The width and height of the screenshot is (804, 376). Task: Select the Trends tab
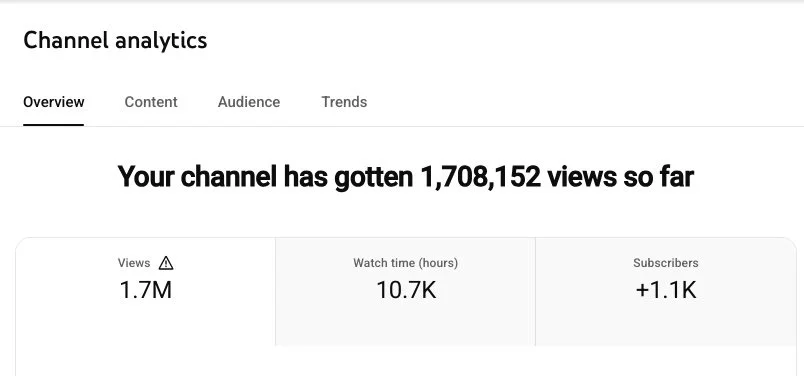(344, 102)
